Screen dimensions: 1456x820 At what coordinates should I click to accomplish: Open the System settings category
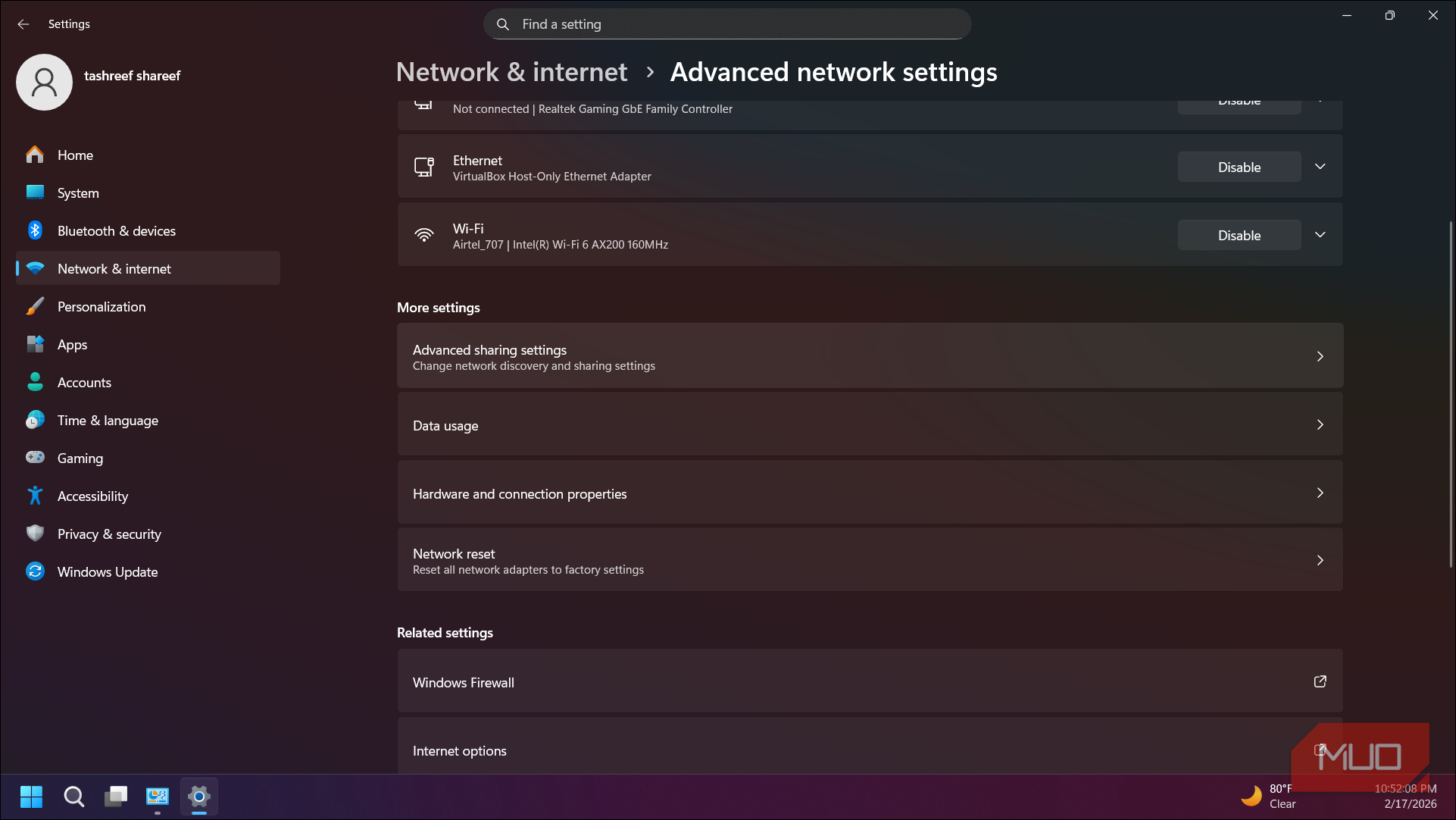coord(148,192)
